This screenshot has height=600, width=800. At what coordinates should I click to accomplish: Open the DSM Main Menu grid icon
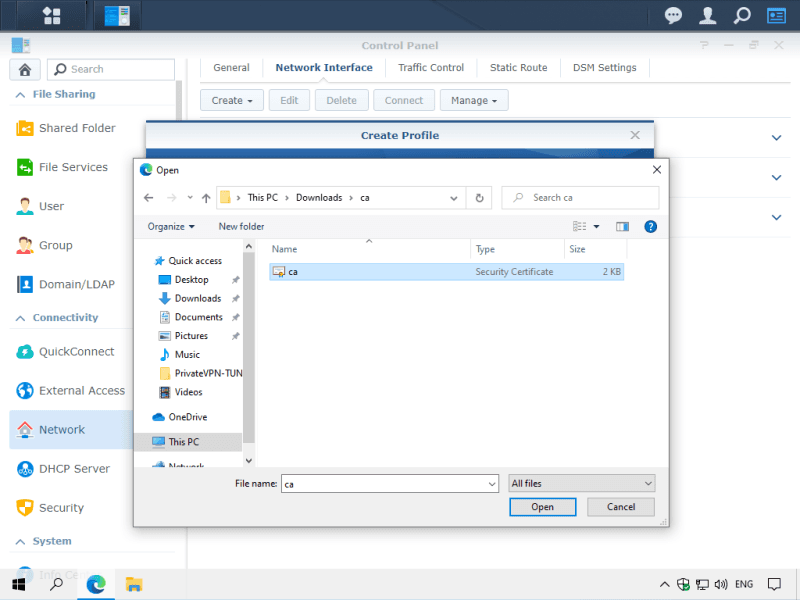(51, 15)
